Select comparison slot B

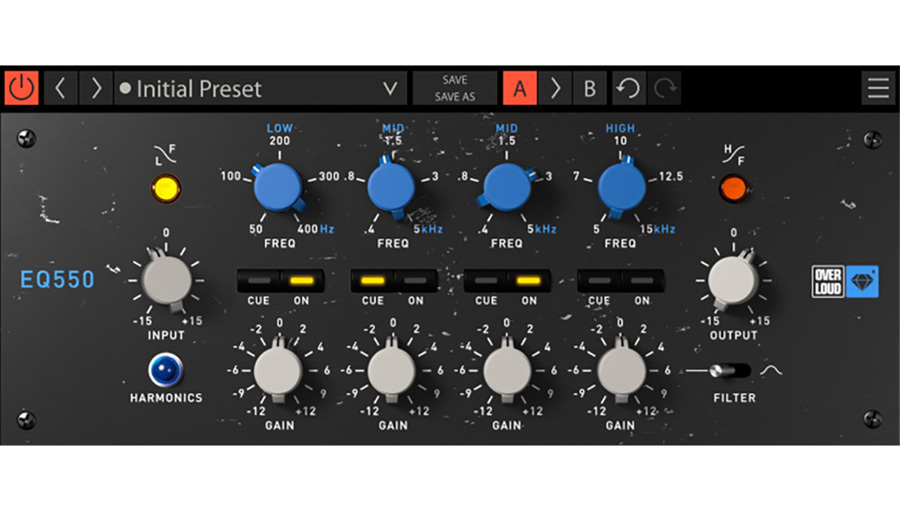pyautogui.click(x=589, y=88)
